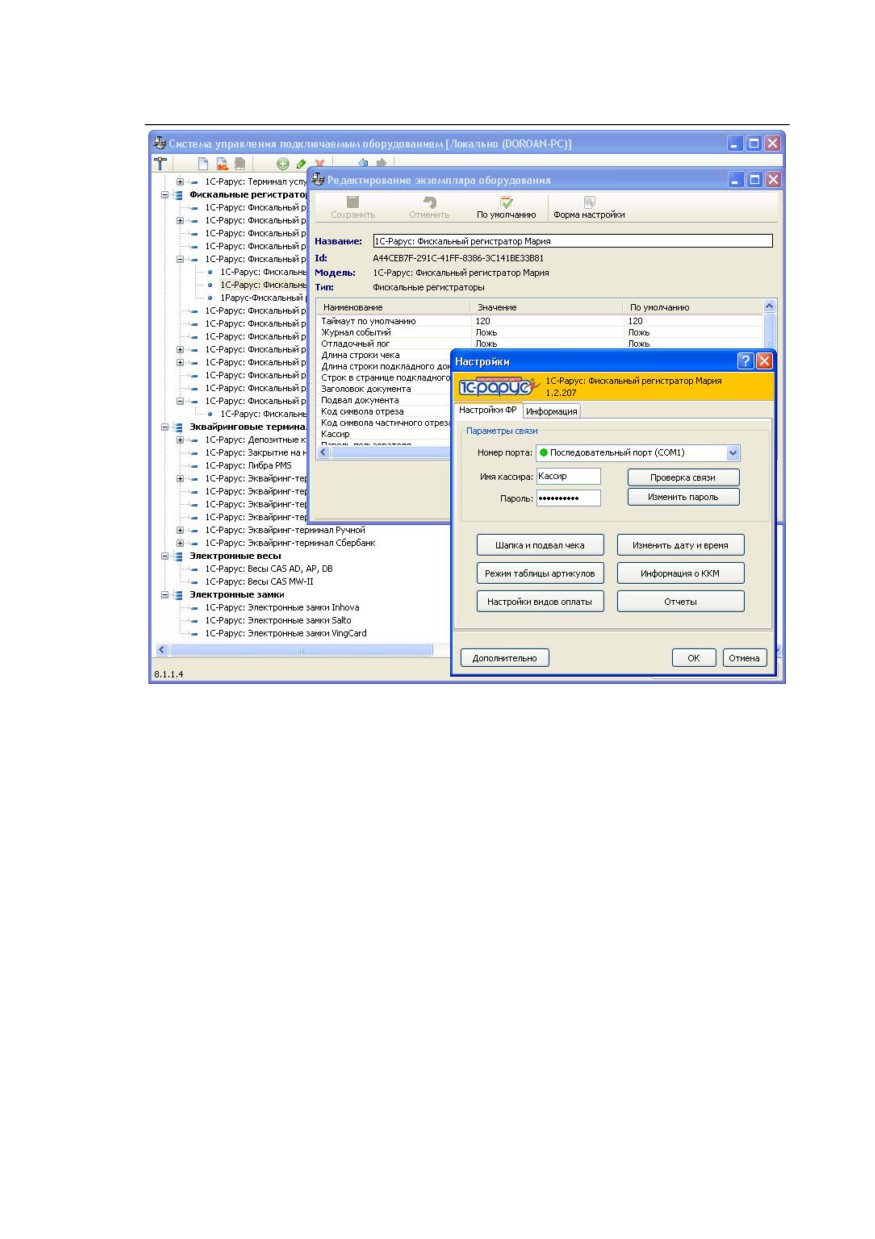
Task: Click the 'Отменить' toolbar button
Action: coord(429,207)
